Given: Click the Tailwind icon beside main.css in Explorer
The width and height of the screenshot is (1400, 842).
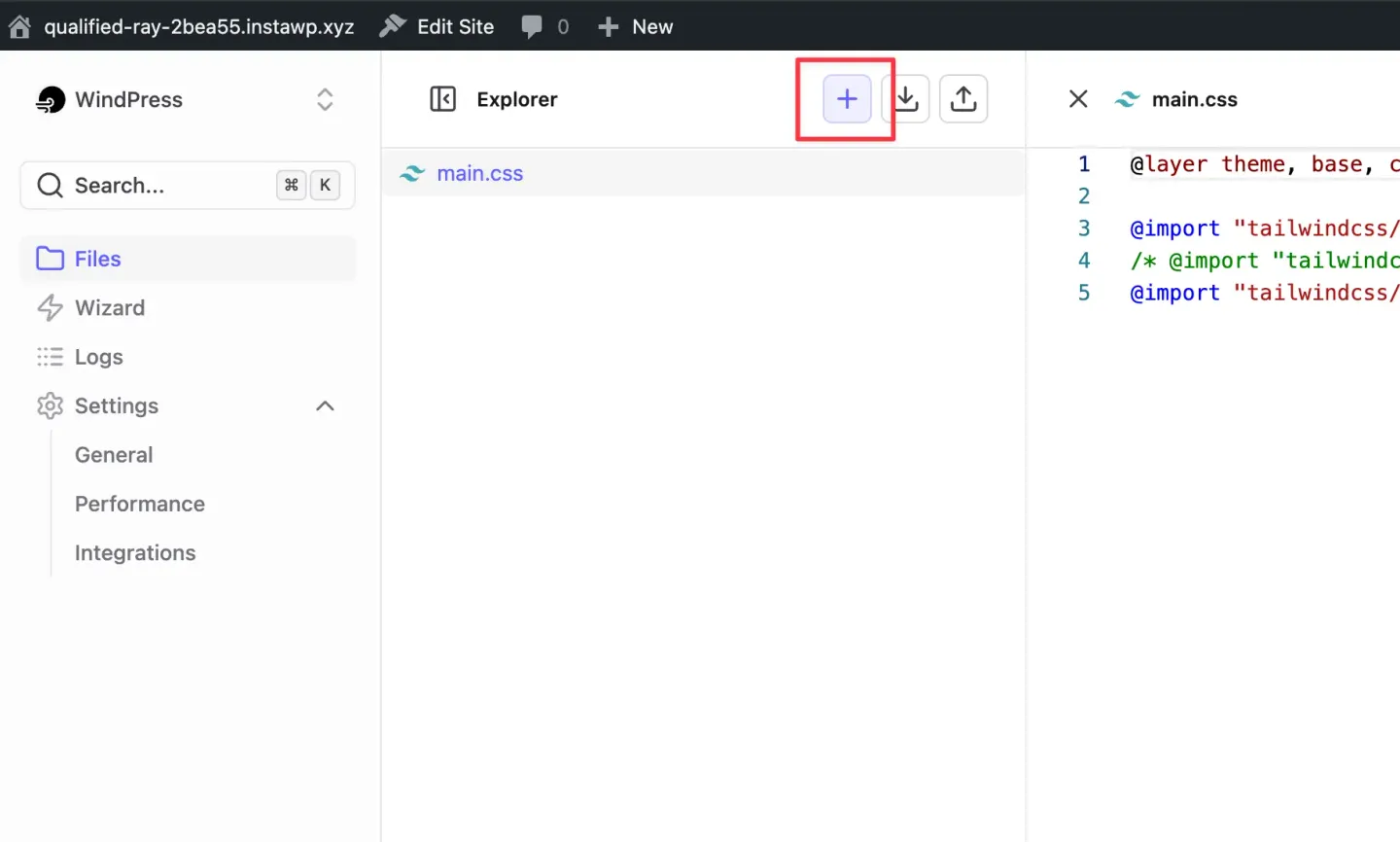Looking at the screenshot, I should pos(412,173).
